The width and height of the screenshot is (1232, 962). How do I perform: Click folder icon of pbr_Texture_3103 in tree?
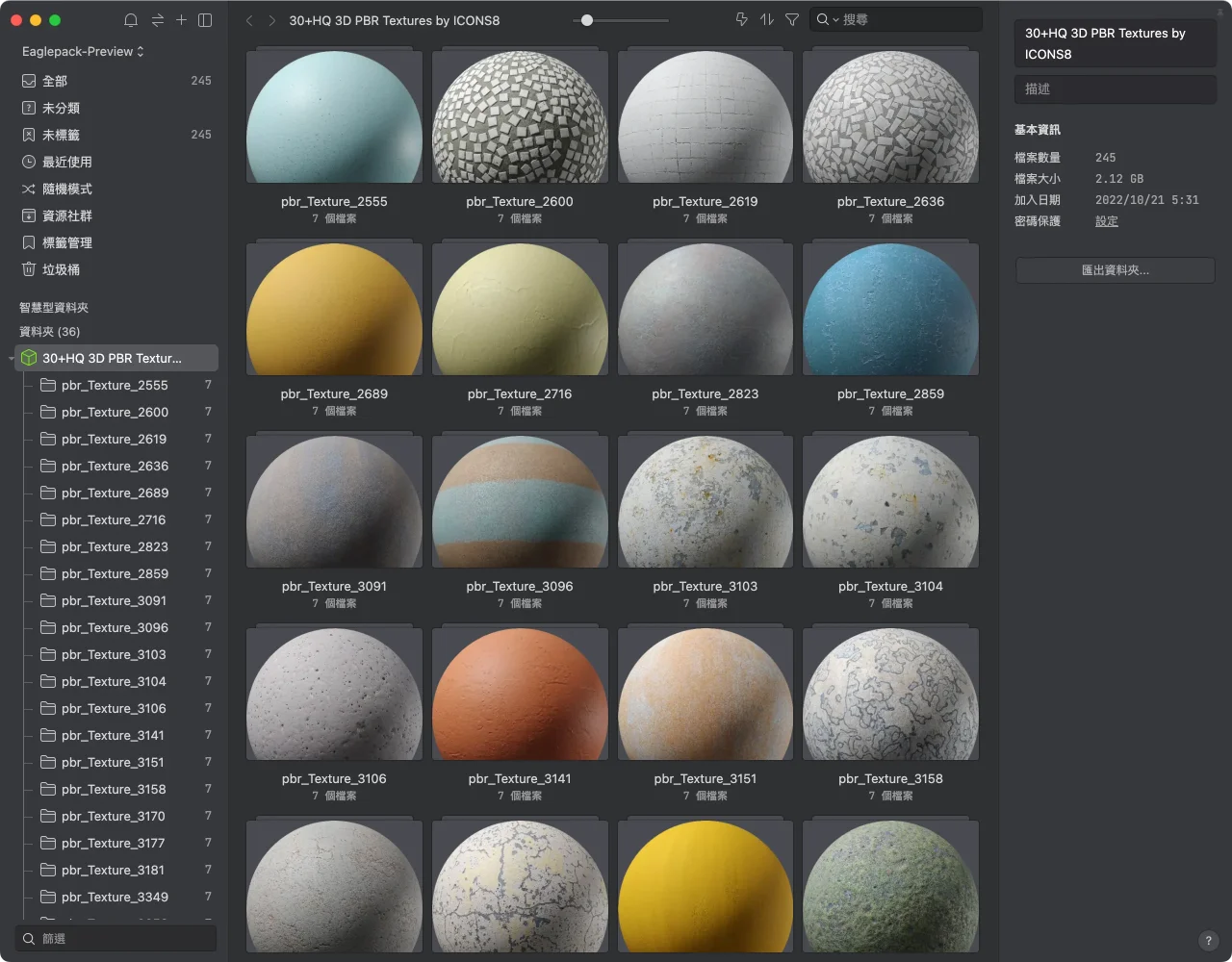pos(48,654)
